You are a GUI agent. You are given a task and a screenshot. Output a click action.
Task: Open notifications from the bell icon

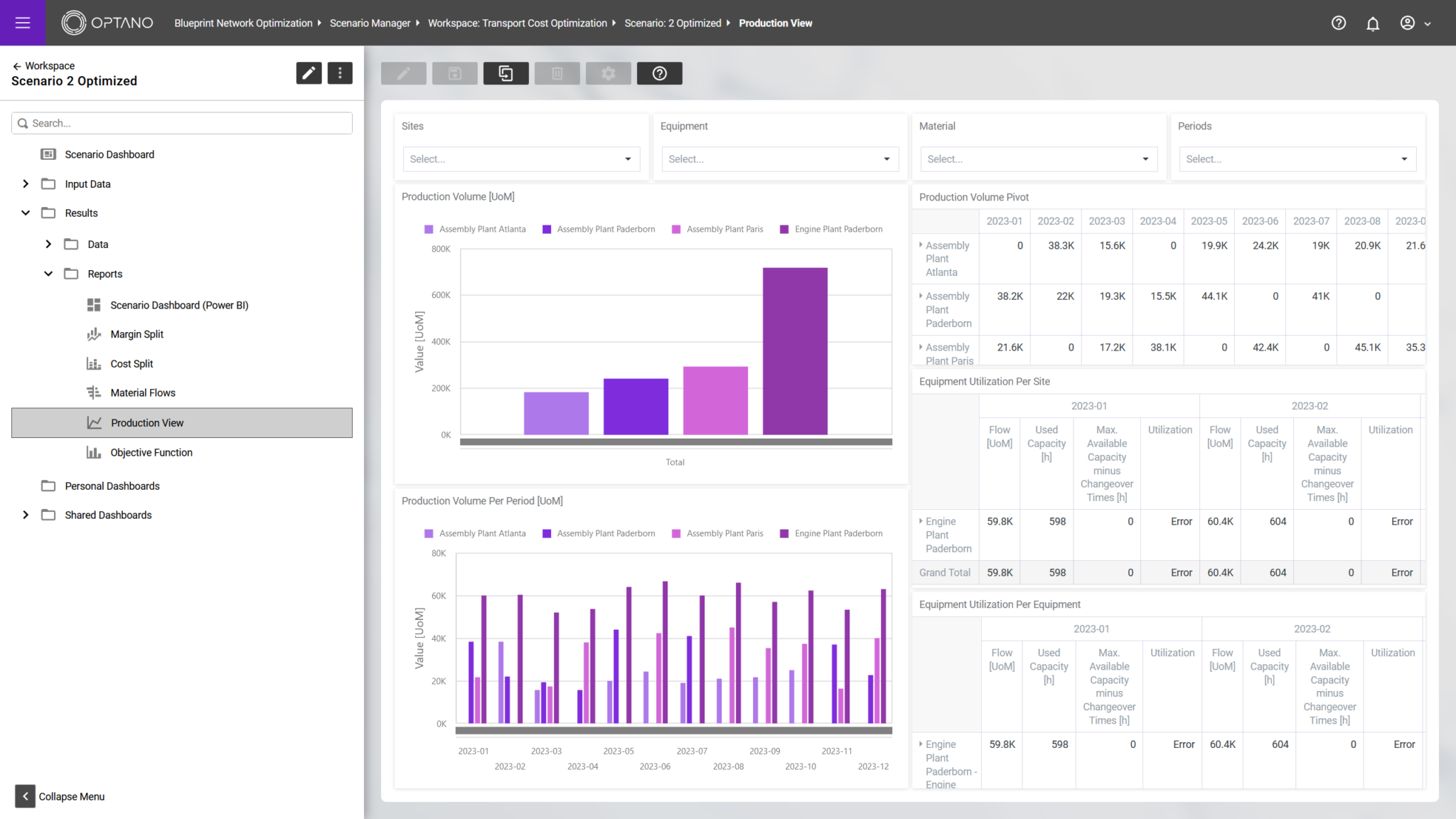point(1372,23)
